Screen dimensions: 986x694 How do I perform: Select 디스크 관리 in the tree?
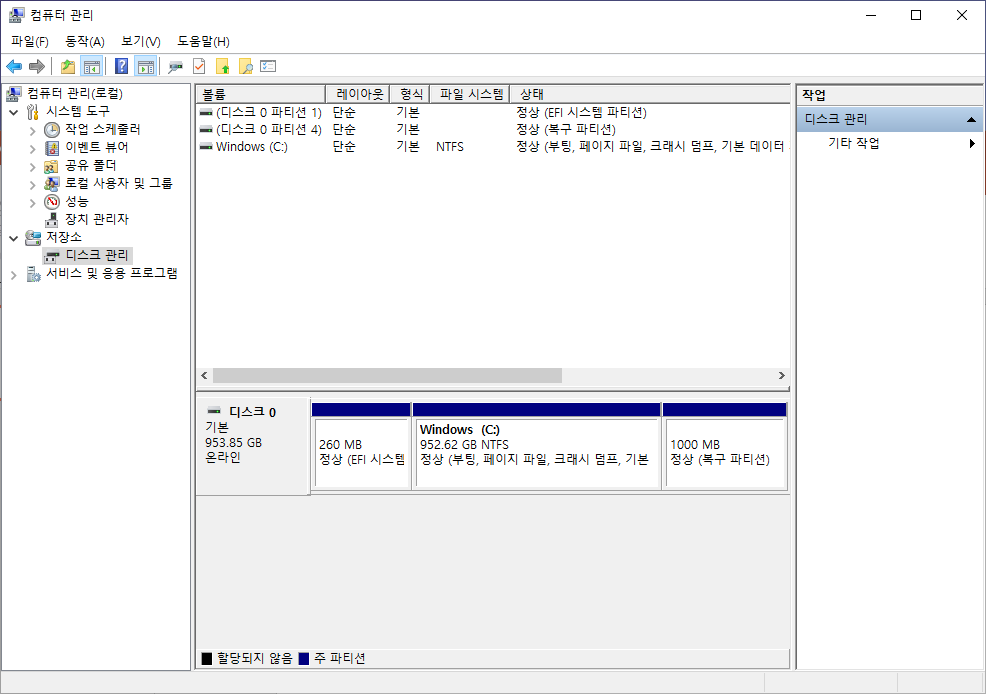(96, 255)
